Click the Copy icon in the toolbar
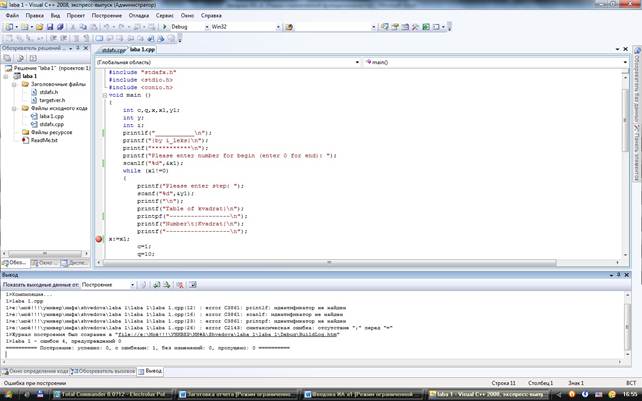Screen dimensions: 642x401 pyautogui.click(x=83, y=27)
